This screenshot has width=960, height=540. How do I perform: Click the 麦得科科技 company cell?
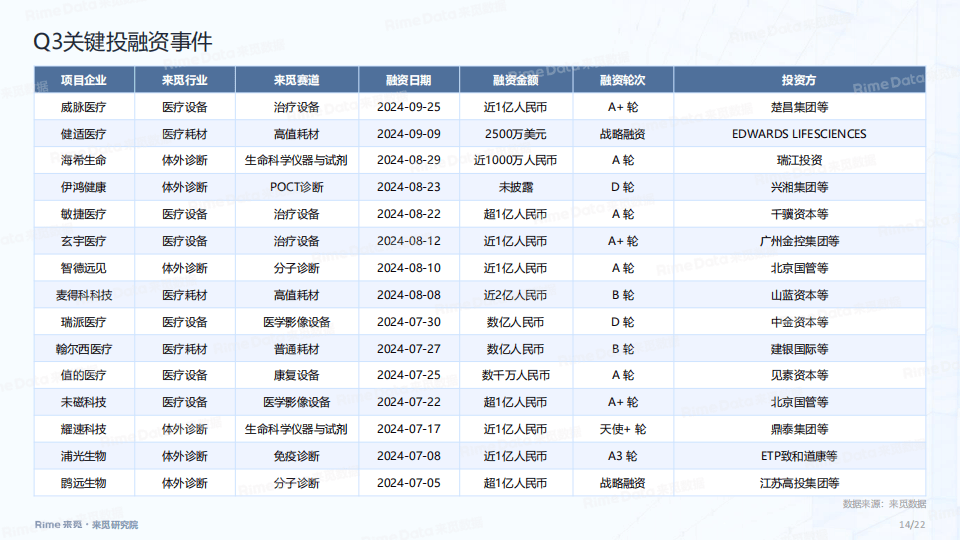pyautogui.click(x=84, y=295)
